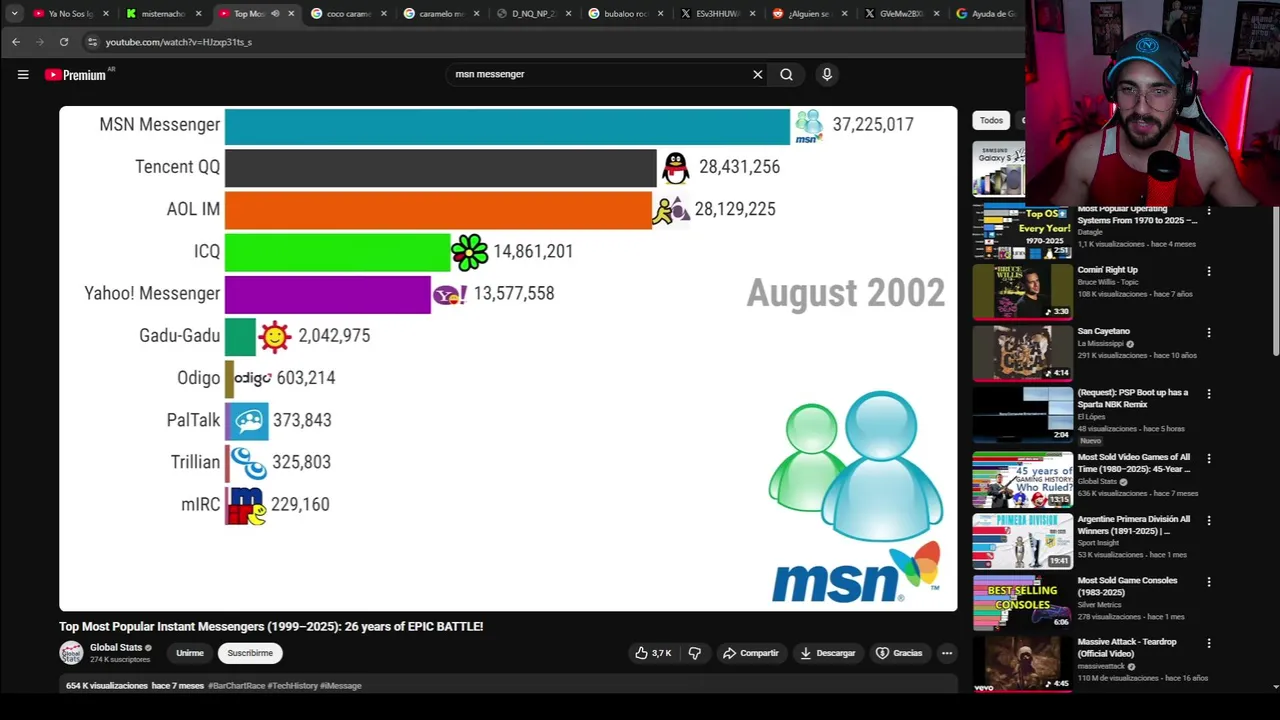The image size is (1280, 720).
Task: Close the 'Ya No Sos Ig' tab
Action: [105, 14]
